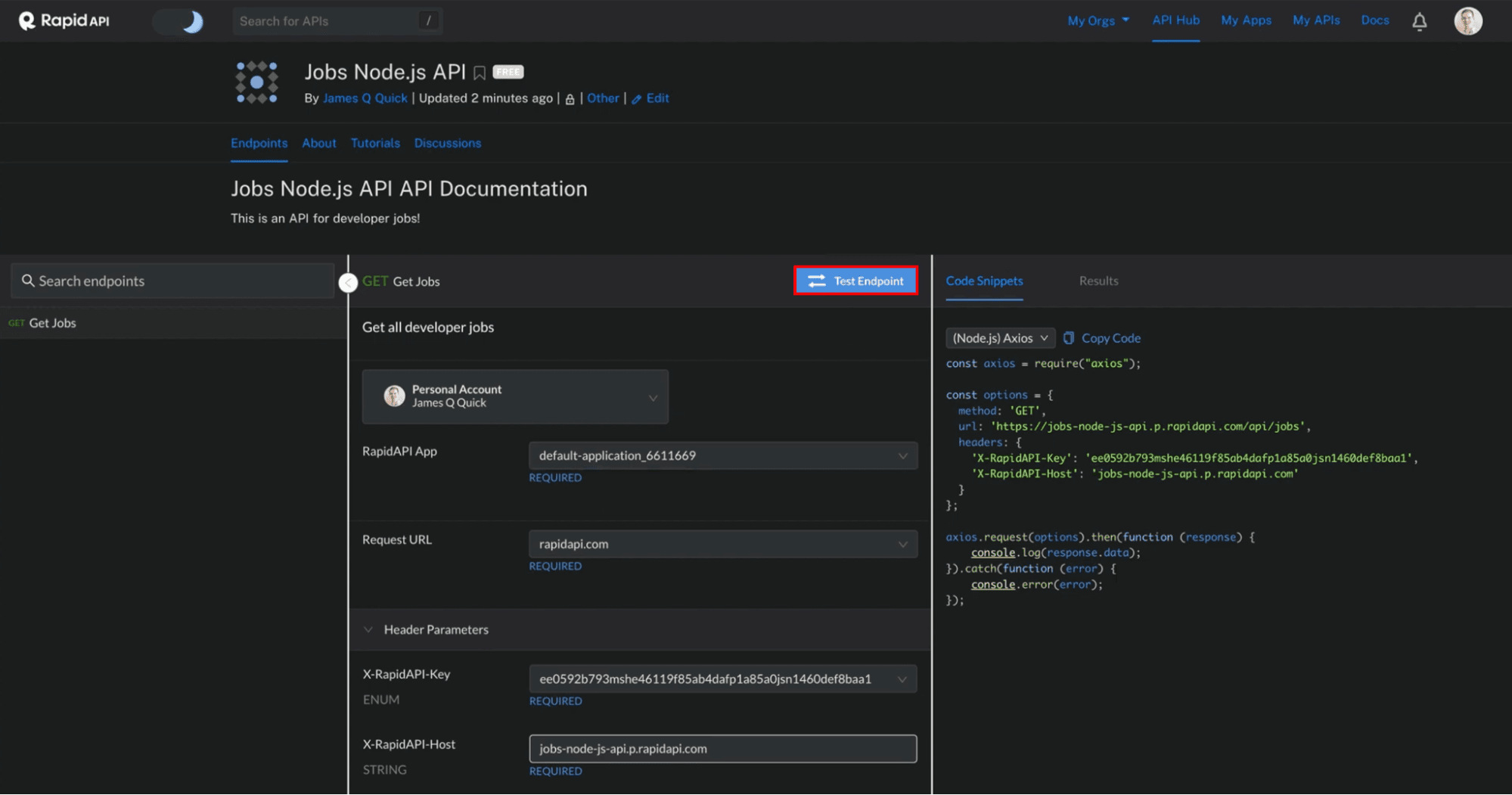Click the Get all developer jobs description
1512x795 pixels.
click(428, 328)
